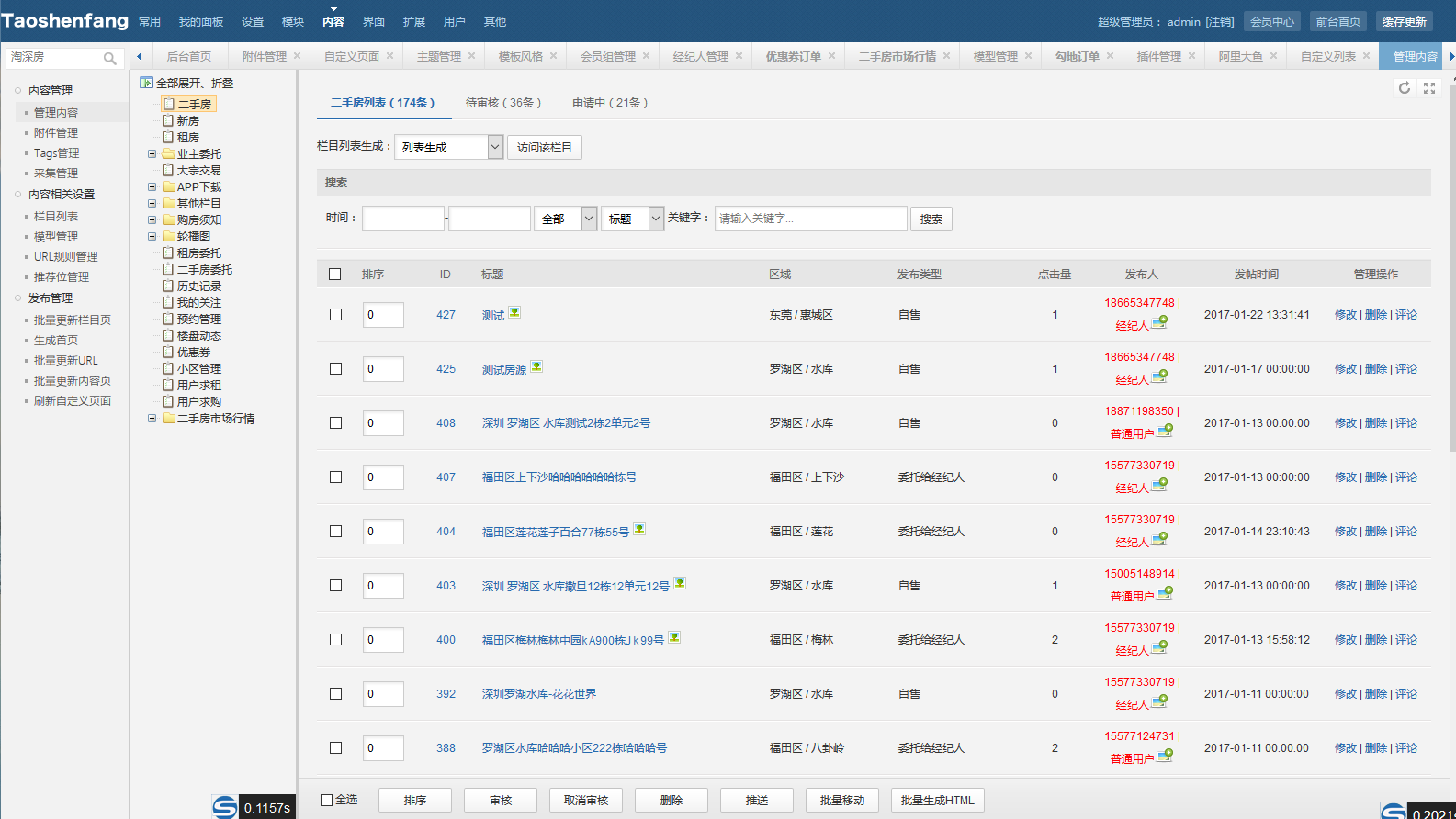Switch to the 待审核 (36条) tab

click(503, 103)
